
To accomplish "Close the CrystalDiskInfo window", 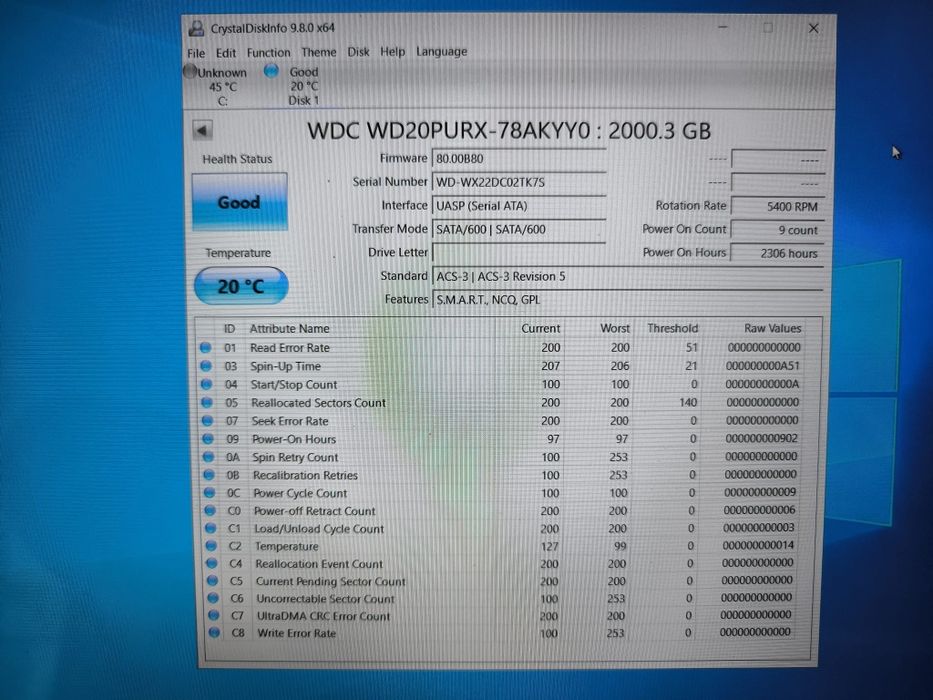I will 813,28.
